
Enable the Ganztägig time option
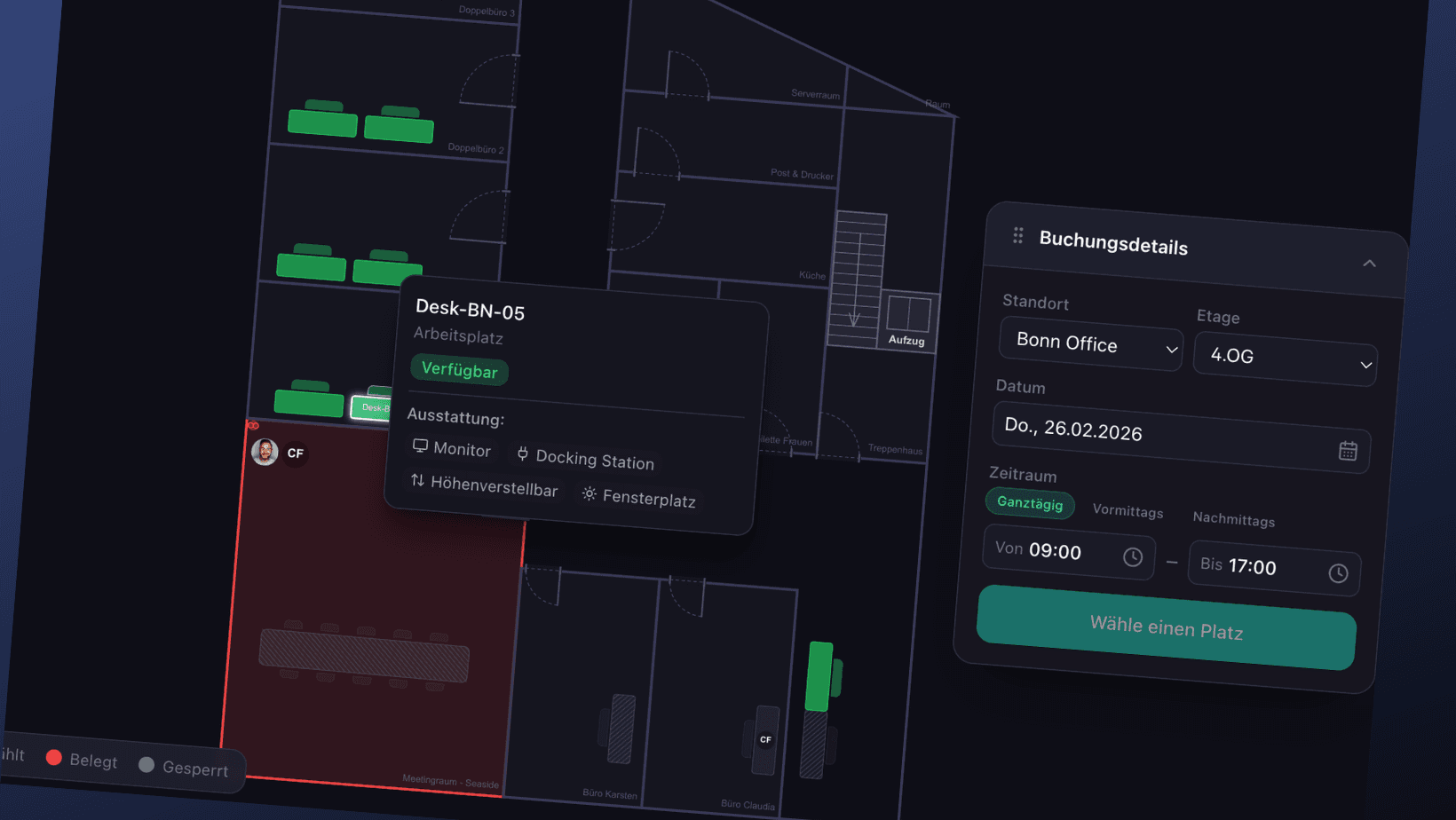pyautogui.click(x=1030, y=503)
